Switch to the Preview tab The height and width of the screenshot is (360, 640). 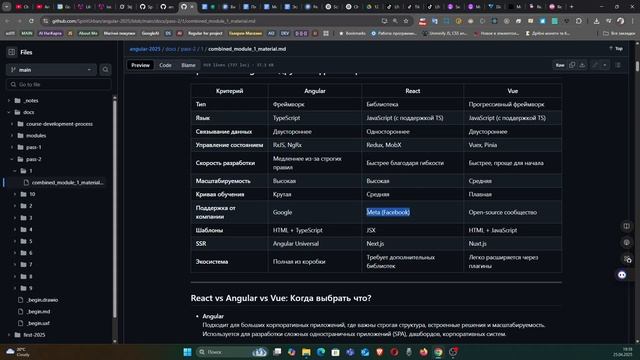[x=140, y=65]
